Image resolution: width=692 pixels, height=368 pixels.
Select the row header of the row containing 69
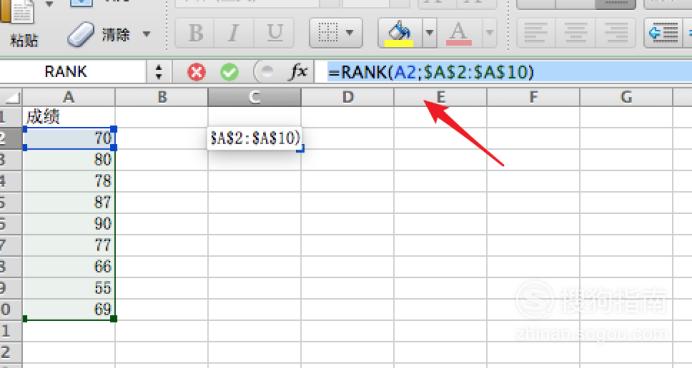11,309
